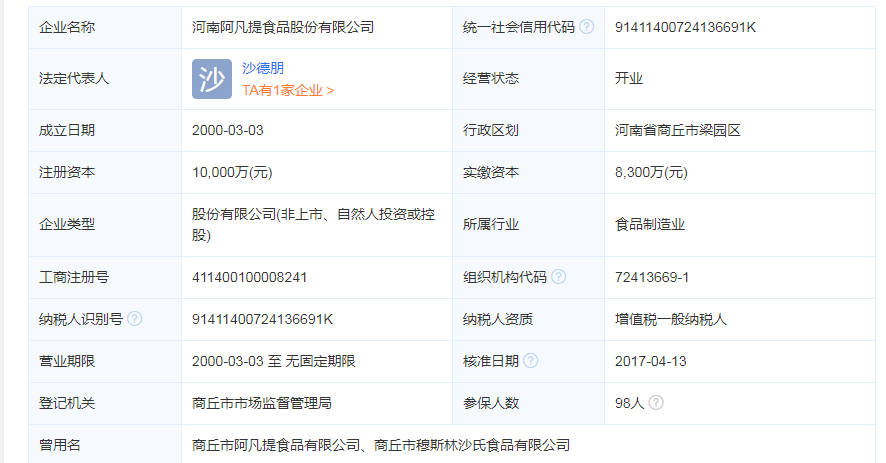Select the company type value 股份有限公司(非上市...)
This screenshot has height=463, width=886.
314,224
